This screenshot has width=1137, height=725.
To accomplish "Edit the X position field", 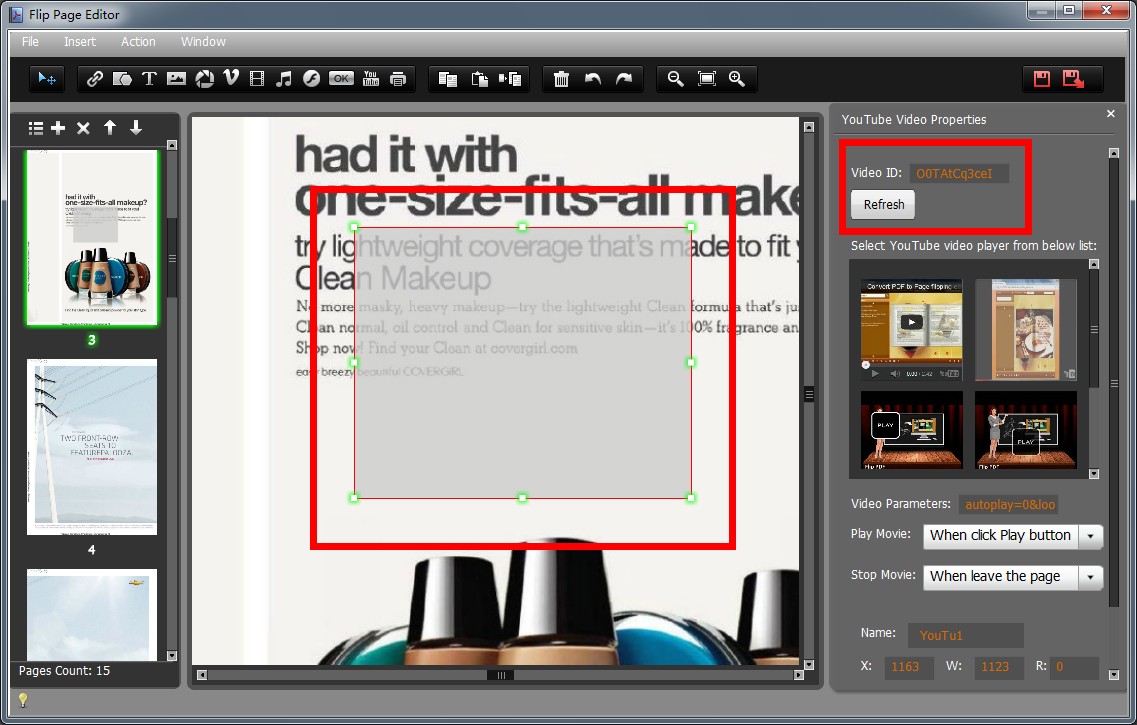I will pyautogui.click(x=909, y=667).
